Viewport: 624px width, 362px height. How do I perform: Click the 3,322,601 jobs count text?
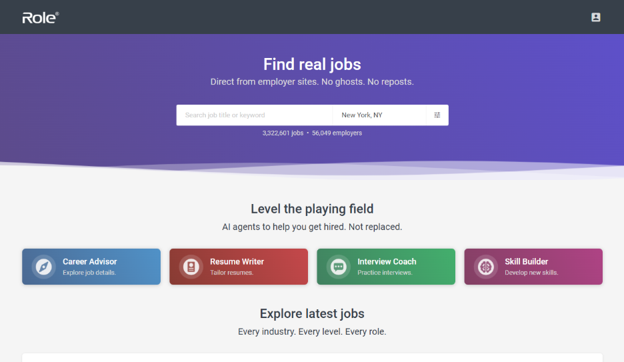283,133
